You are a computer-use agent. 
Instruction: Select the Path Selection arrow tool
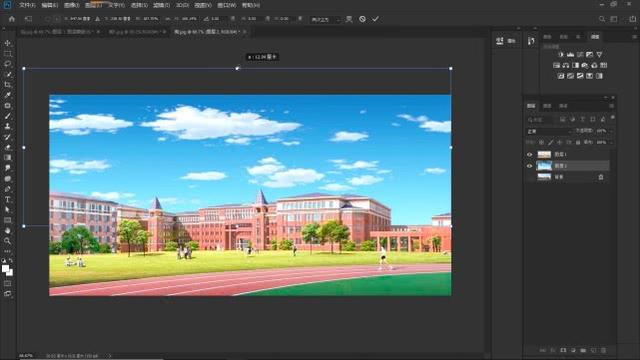7,210
